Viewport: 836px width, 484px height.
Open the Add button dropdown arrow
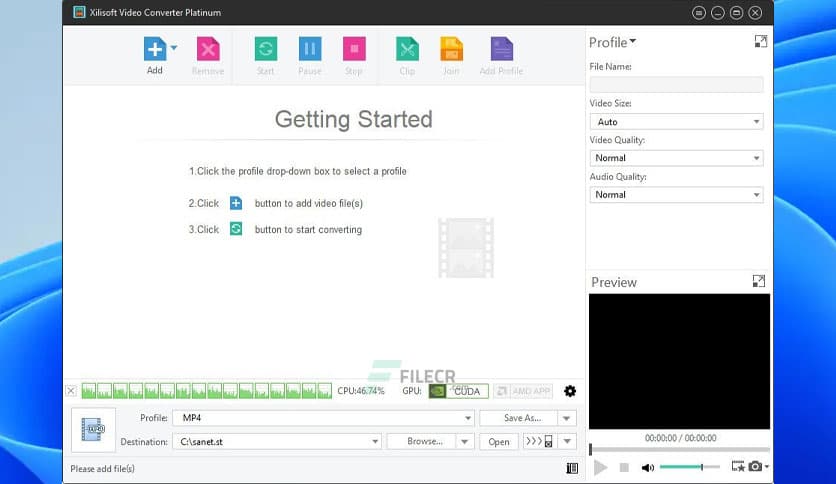[174, 48]
